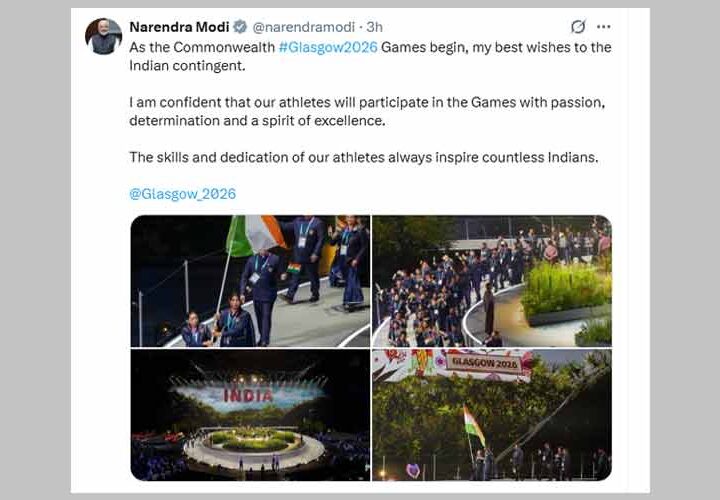
Task: Click the Narendra Modi display name
Action: coord(179,27)
